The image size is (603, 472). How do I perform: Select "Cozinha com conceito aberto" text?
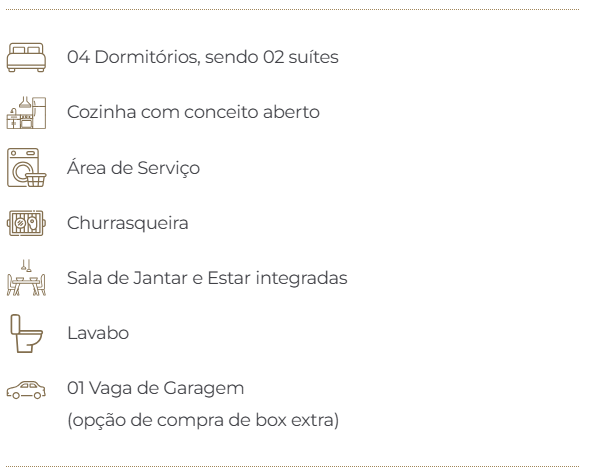pos(193,113)
